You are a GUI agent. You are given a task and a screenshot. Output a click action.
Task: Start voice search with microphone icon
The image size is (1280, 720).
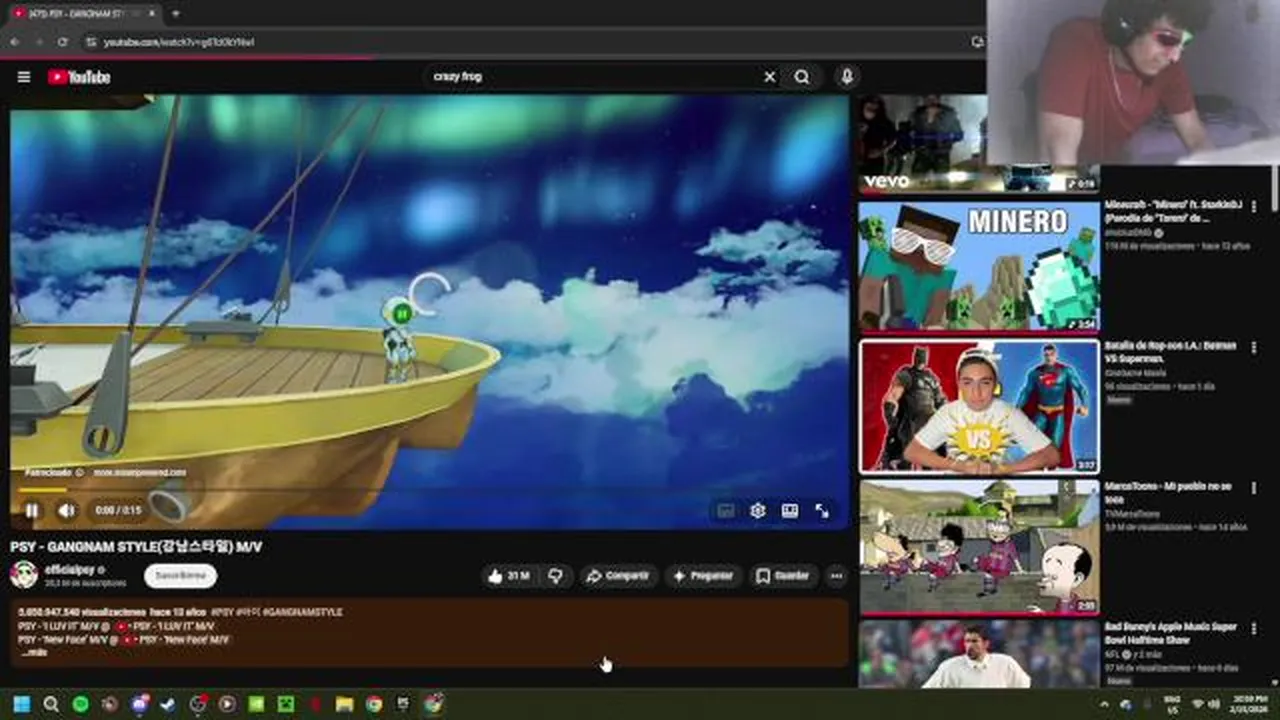847,77
